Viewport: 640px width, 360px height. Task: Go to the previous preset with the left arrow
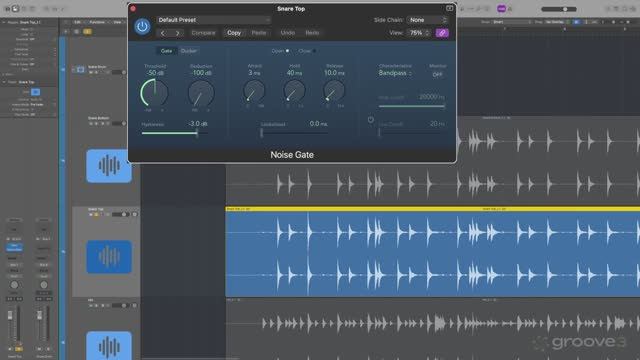pos(163,33)
